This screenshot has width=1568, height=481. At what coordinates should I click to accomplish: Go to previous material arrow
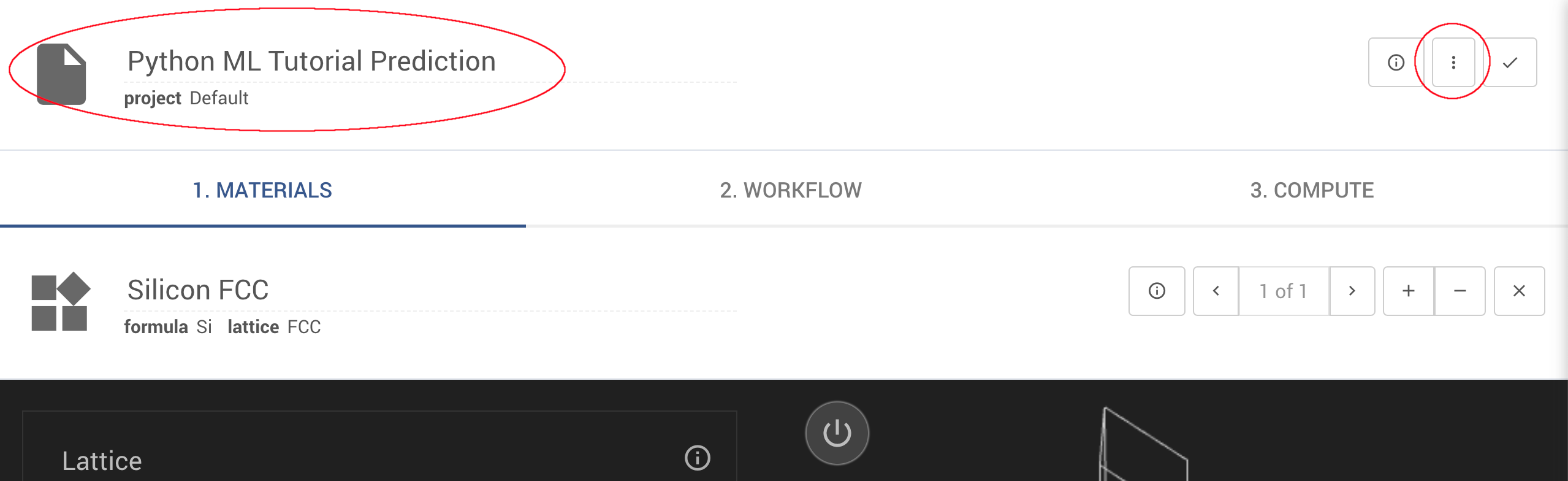coord(1216,291)
